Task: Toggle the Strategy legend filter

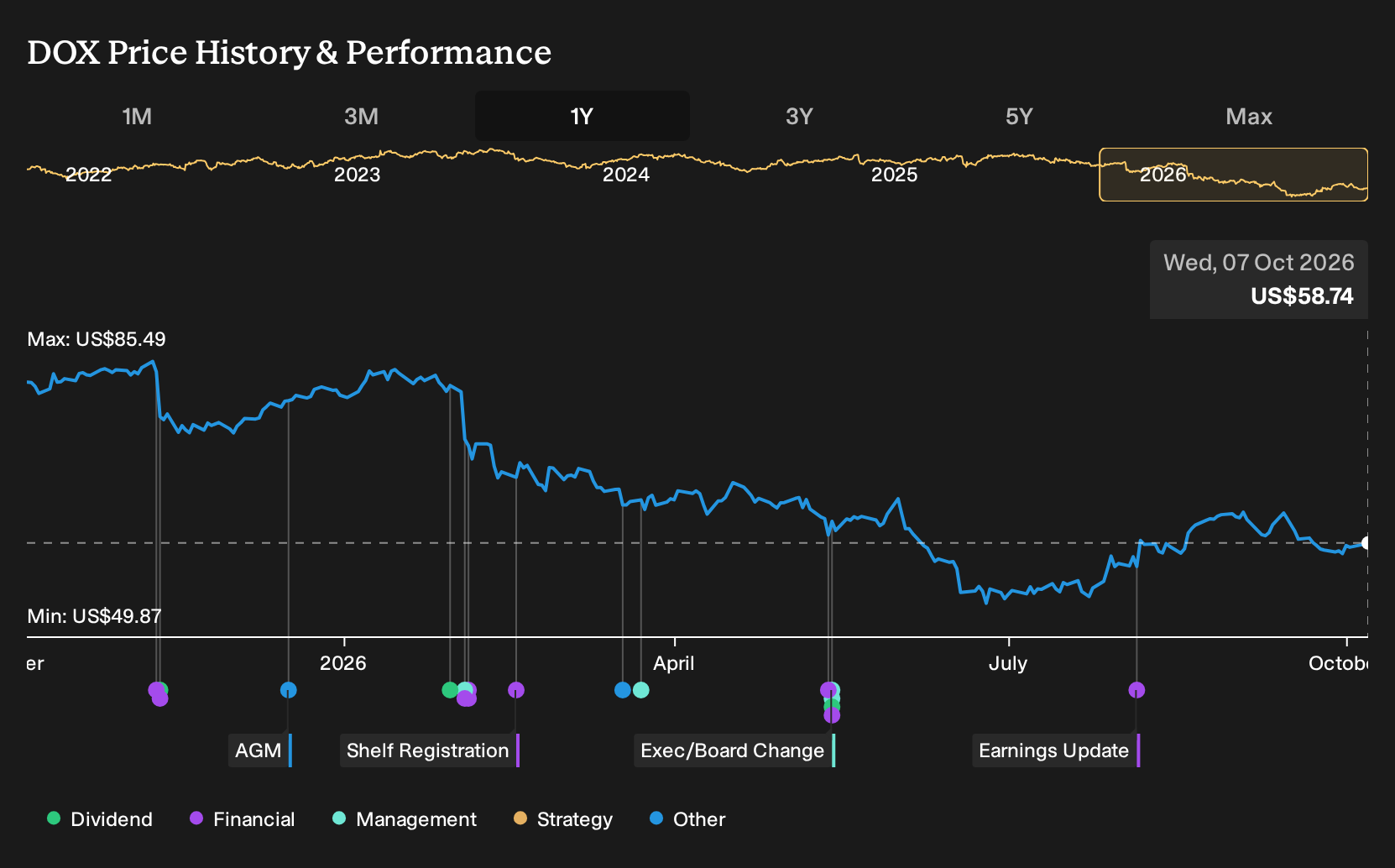Action: click(563, 819)
